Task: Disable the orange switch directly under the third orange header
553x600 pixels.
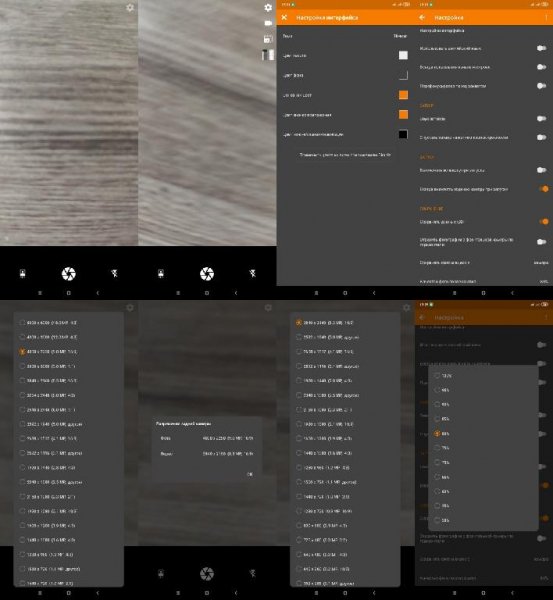Action: 543,222
